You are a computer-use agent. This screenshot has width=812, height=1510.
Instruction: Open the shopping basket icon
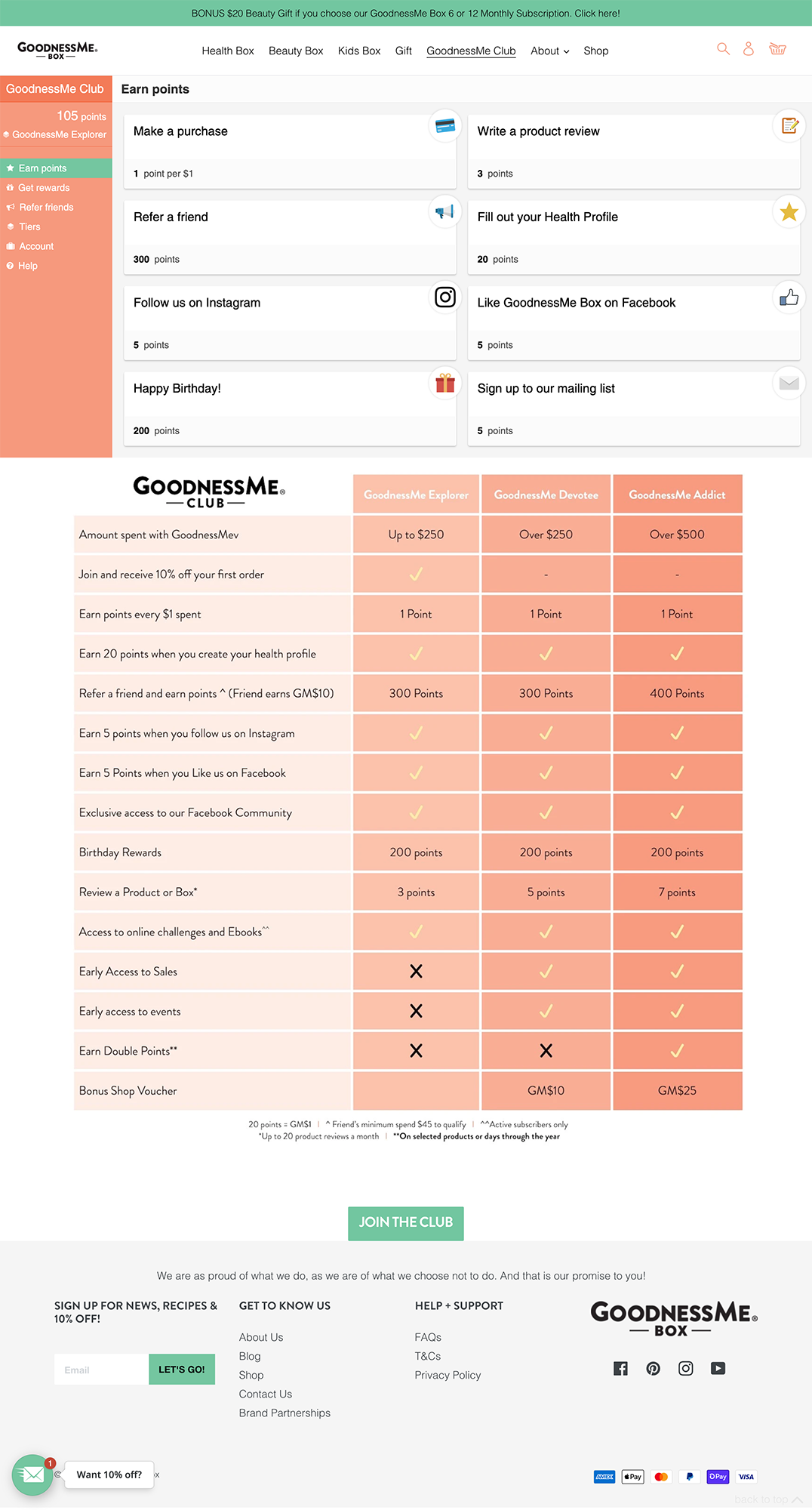(x=777, y=49)
